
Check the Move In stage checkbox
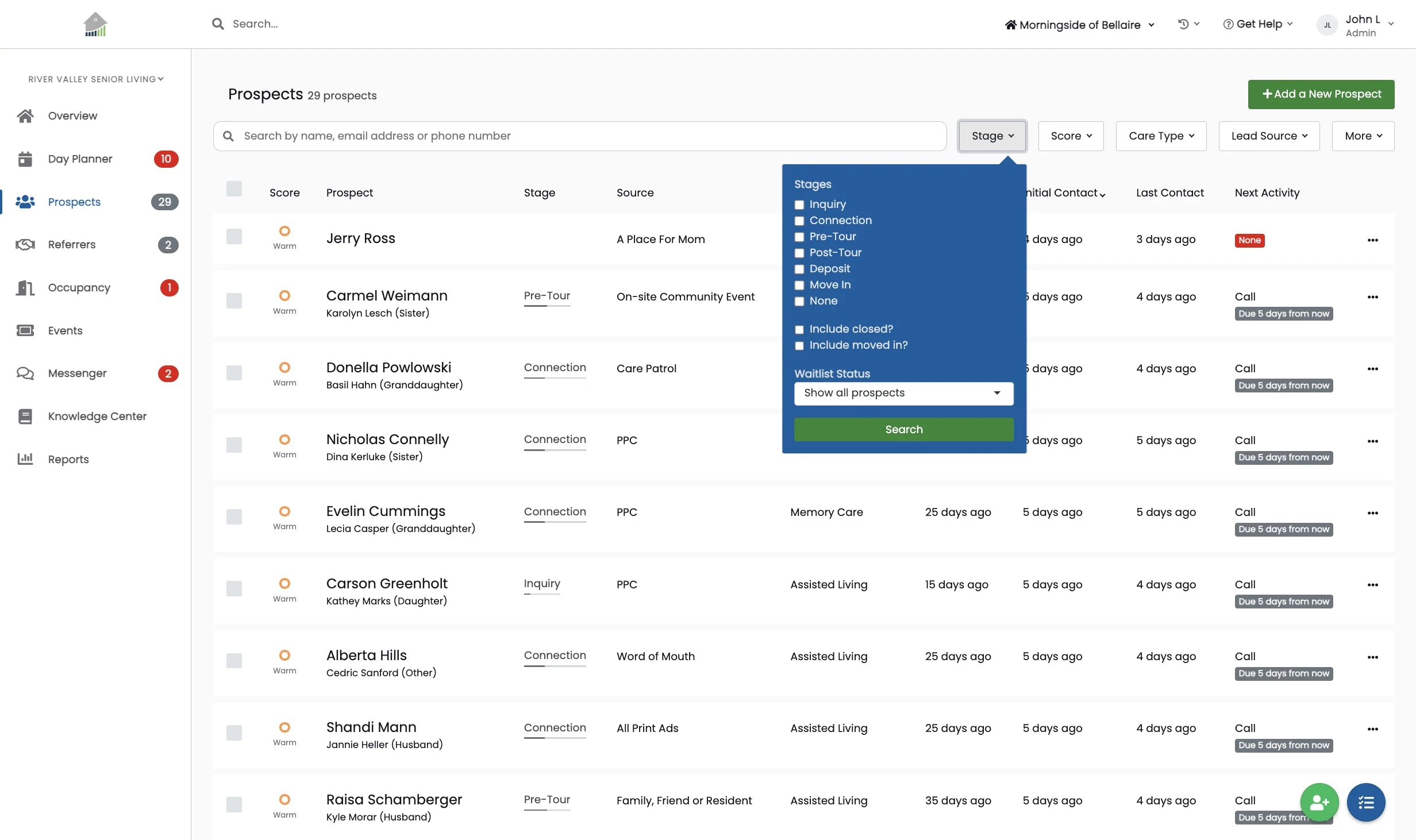tap(799, 285)
